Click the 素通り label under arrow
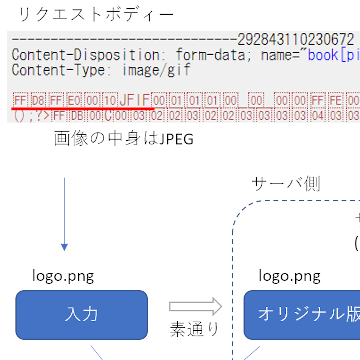Image resolution: width=360 pixels, height=360 pixels. [195, 329]
